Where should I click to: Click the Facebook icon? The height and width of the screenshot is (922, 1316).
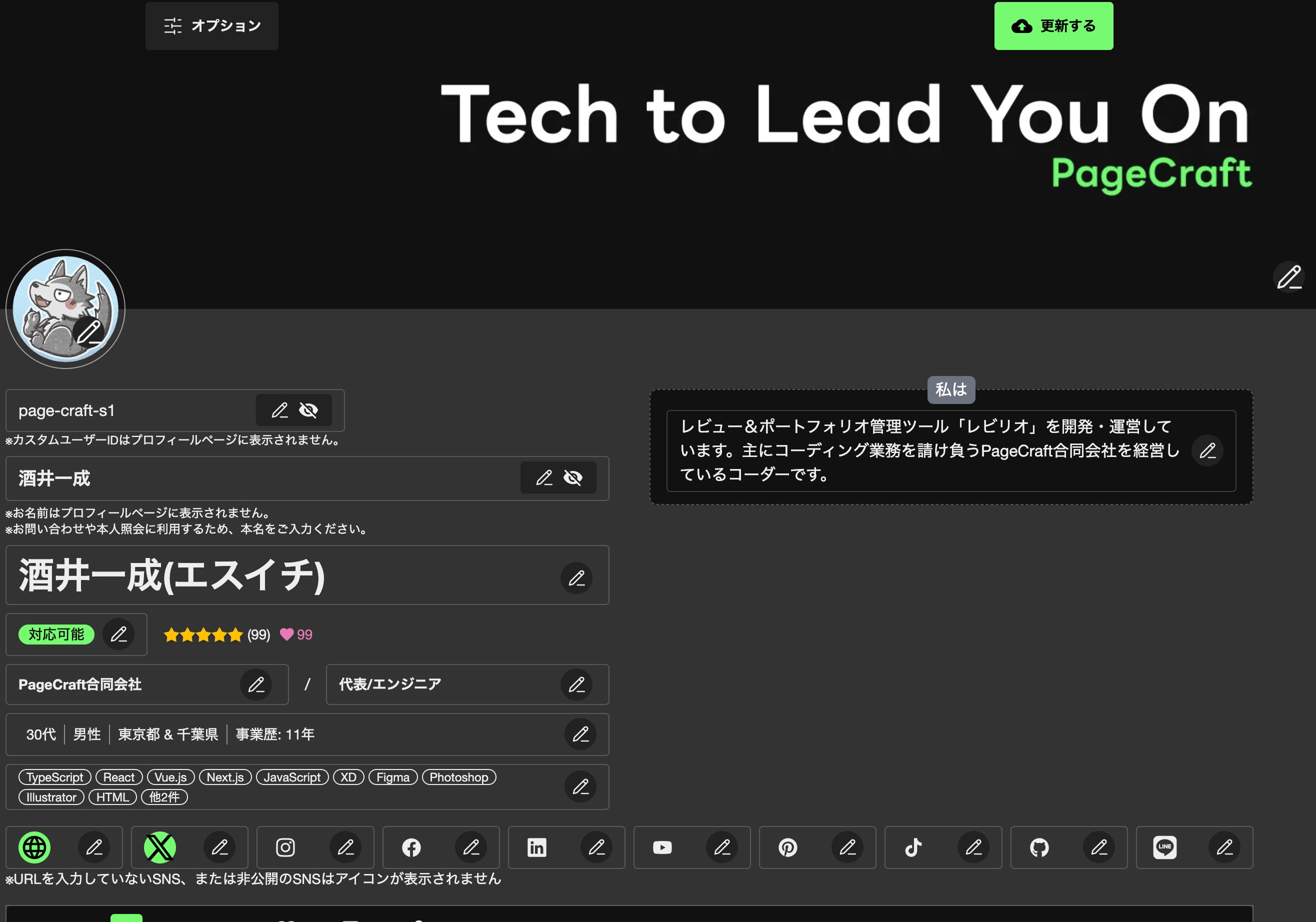point(411,847)
